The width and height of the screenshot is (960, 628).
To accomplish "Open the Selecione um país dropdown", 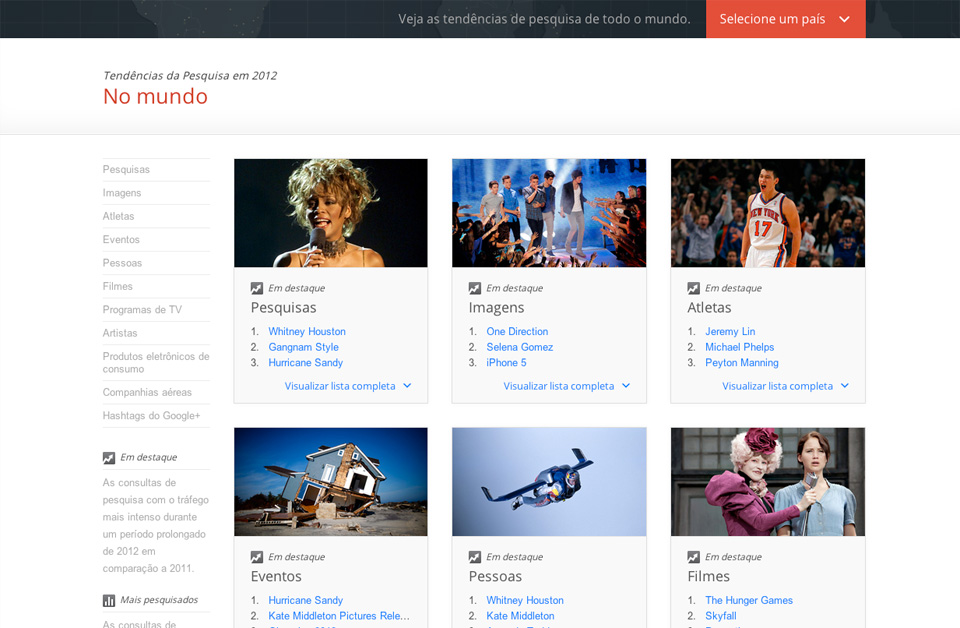I will click(x=785, y=19).
